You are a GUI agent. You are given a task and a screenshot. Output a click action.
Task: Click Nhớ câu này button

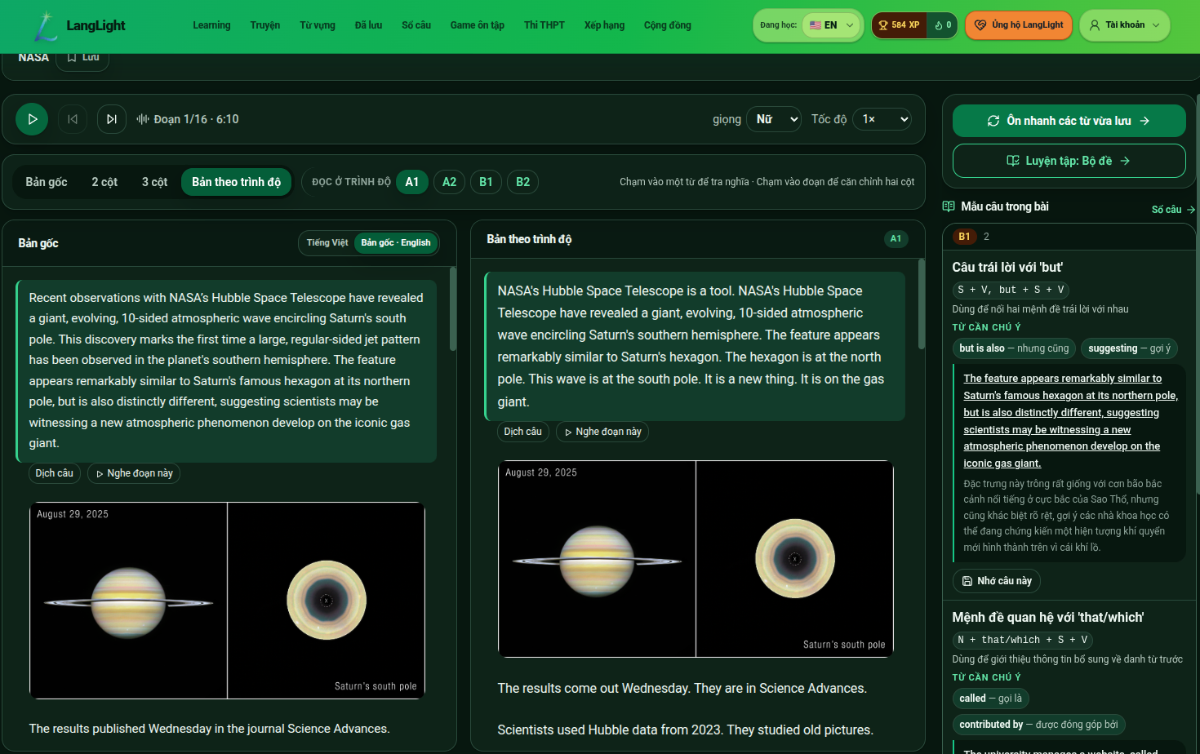997,581
